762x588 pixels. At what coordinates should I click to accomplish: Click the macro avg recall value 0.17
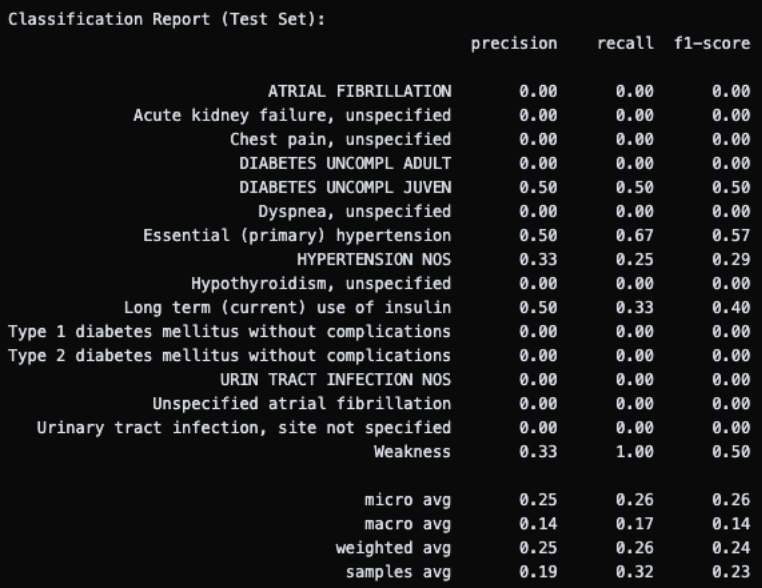tap(634, 524)
